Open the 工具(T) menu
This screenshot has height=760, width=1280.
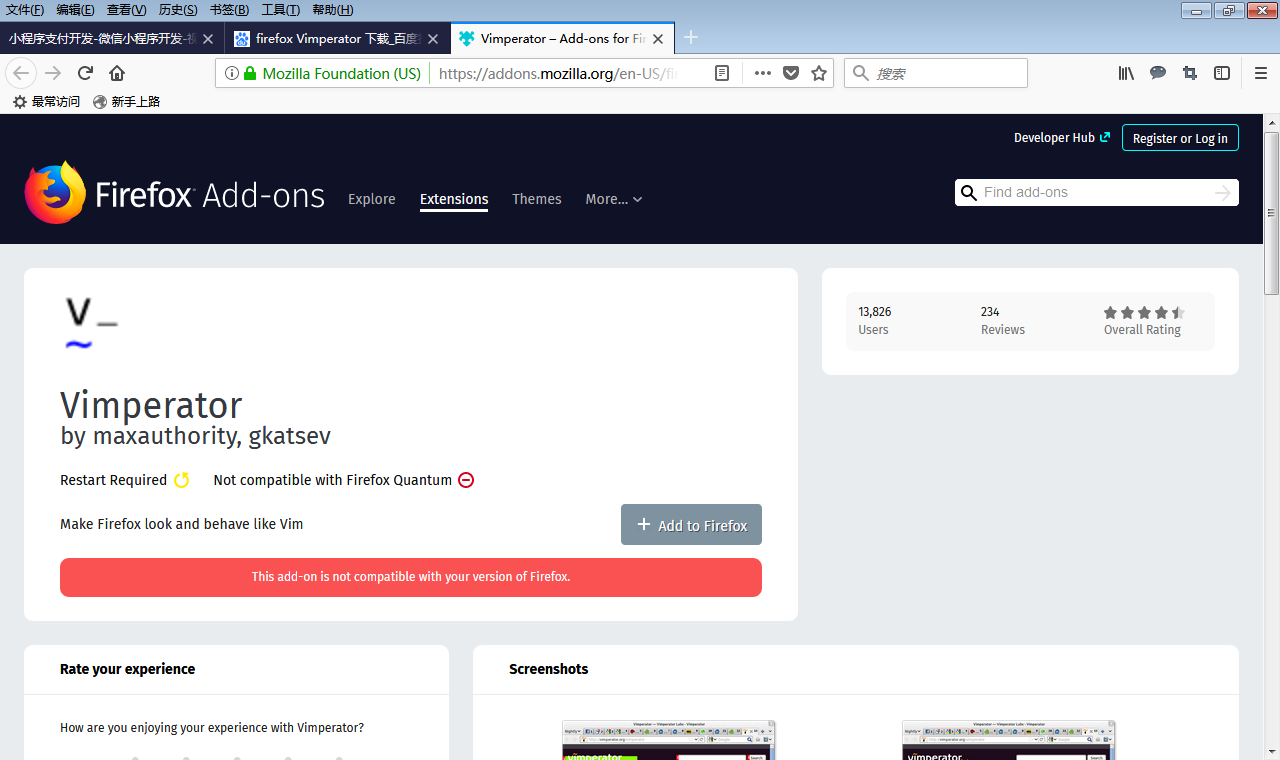coord(281,10)
